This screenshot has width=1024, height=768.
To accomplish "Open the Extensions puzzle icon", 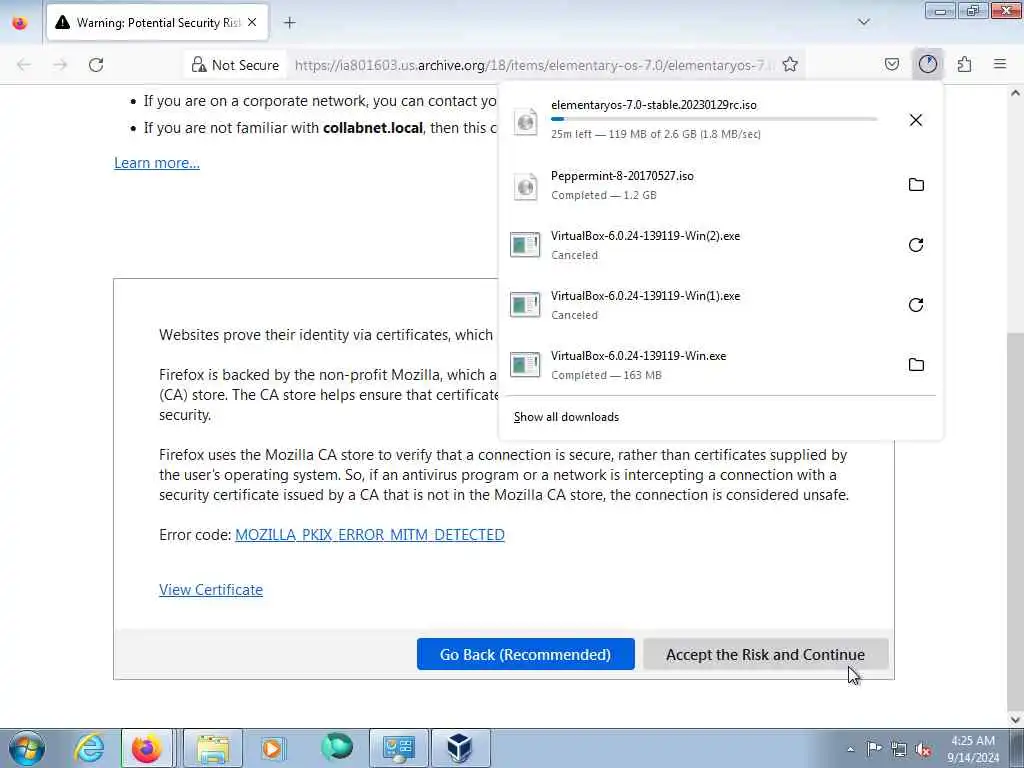I will pos(964,64).
